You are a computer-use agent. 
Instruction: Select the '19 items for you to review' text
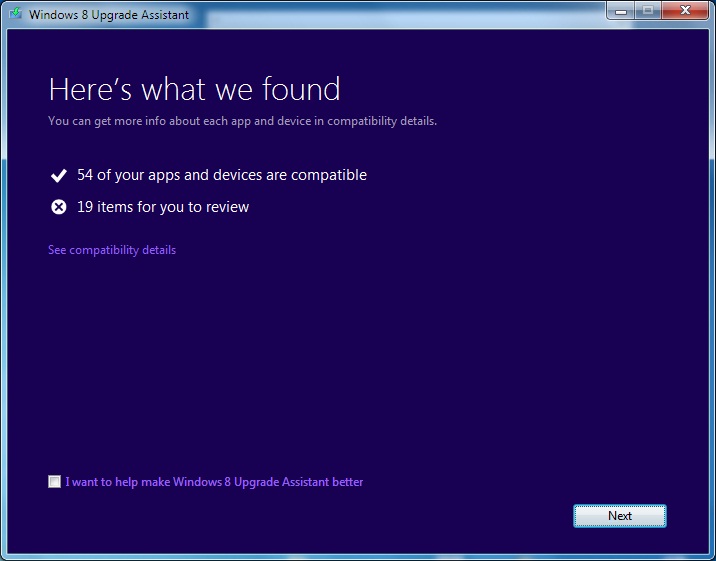pos(163,207)
